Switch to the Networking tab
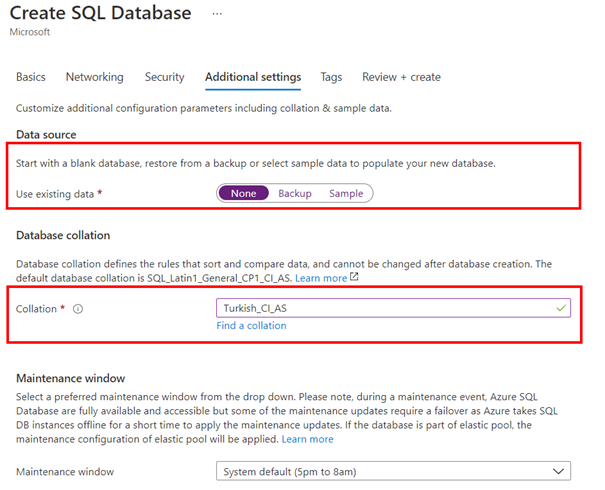 pyautogui.click(x=95, y=77)
